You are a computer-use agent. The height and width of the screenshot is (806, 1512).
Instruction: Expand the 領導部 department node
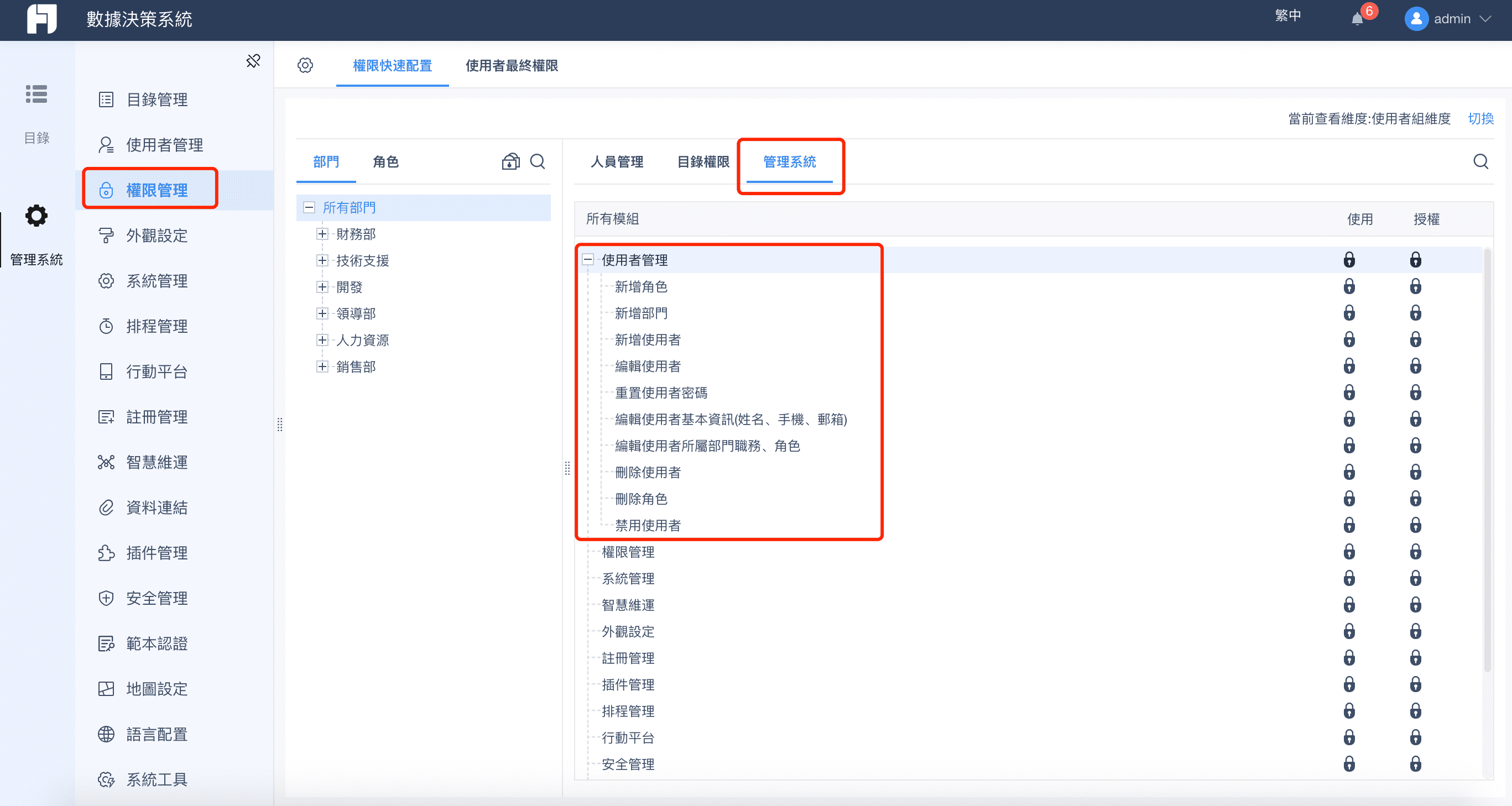pos(322,313)
